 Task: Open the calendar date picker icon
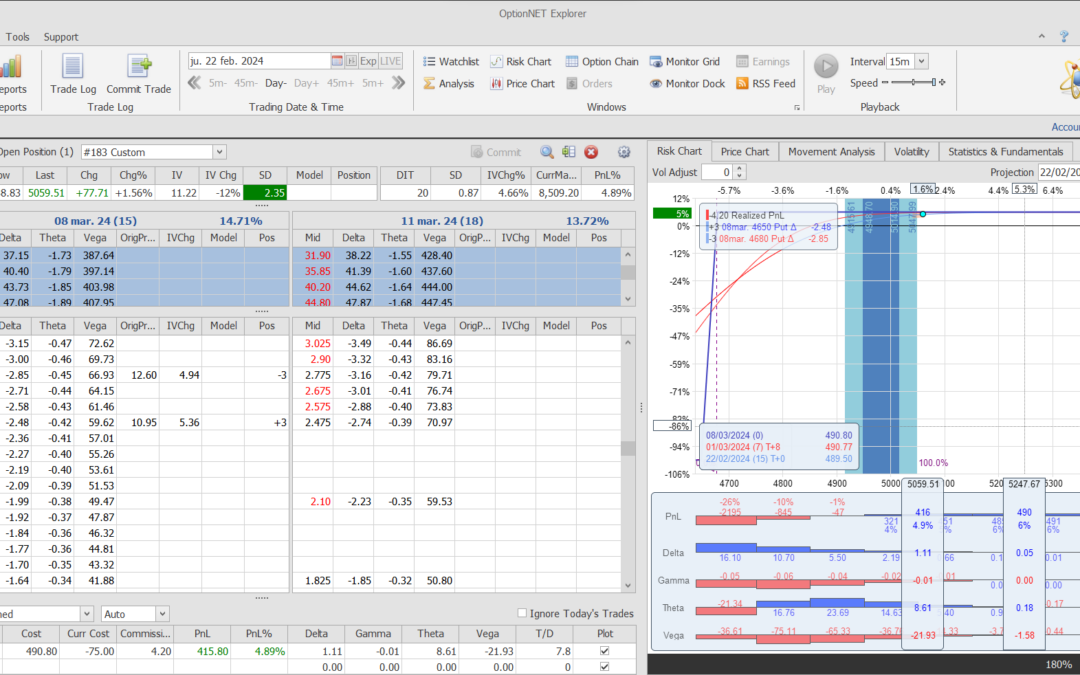click(337, 61)
